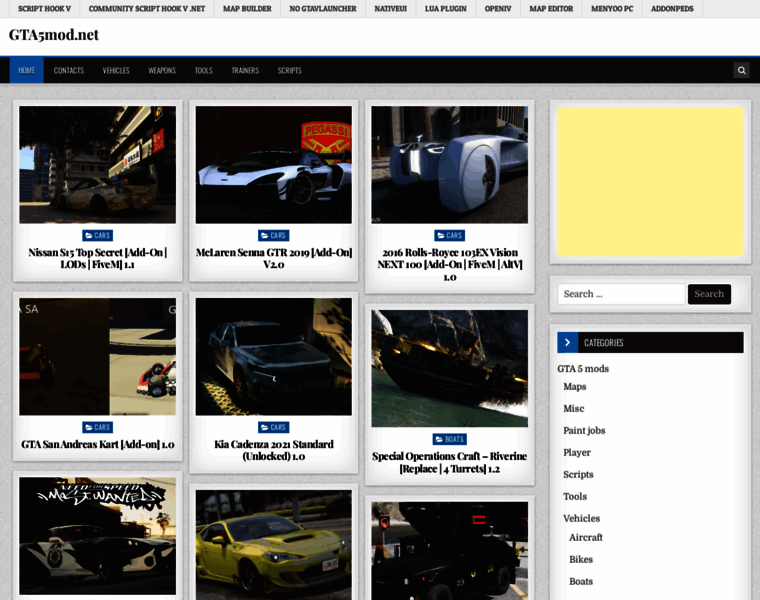Open the Weapons navigation item
Image resolution: width=760 pixels, height=600 pixels.
point(162,70)
